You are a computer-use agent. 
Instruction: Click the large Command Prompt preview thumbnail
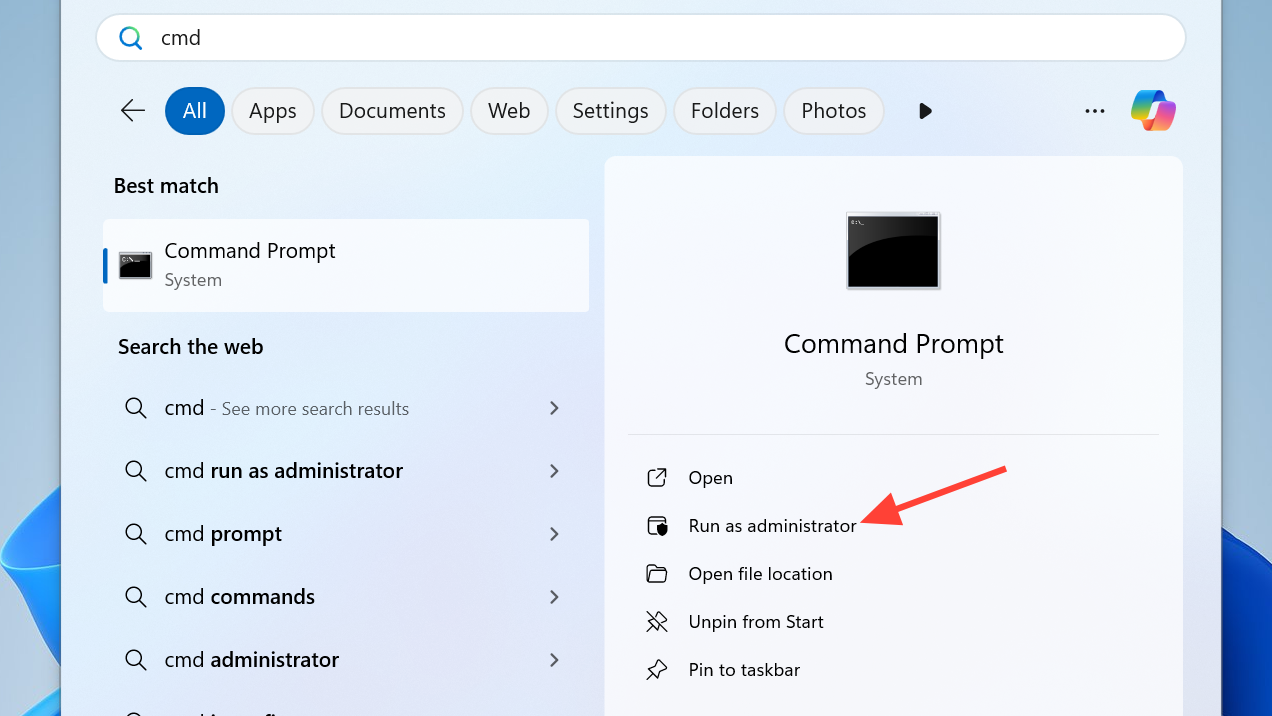coord(893,251)
